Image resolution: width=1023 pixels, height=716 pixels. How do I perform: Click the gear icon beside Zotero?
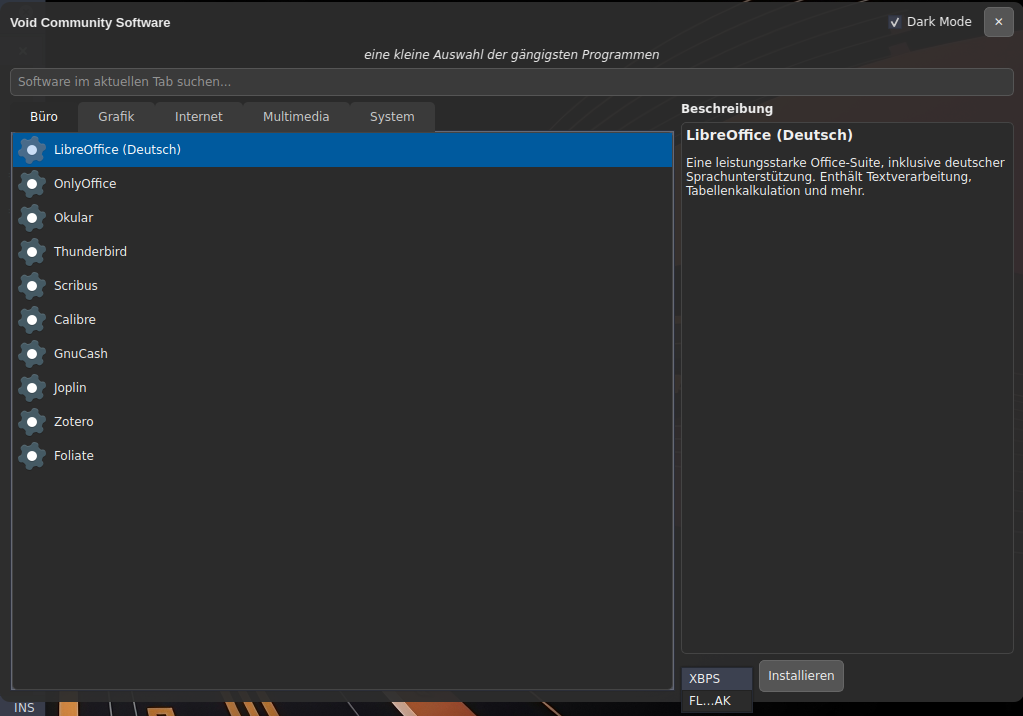(32, 422)
